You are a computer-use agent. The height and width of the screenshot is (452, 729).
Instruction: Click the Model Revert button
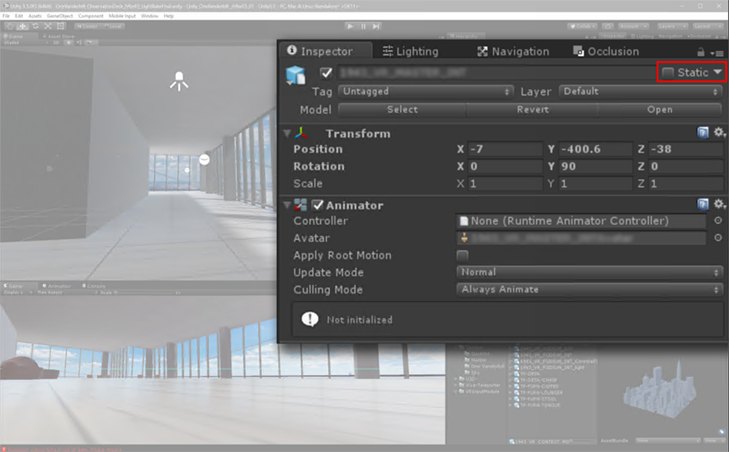[x=533, y=110]
